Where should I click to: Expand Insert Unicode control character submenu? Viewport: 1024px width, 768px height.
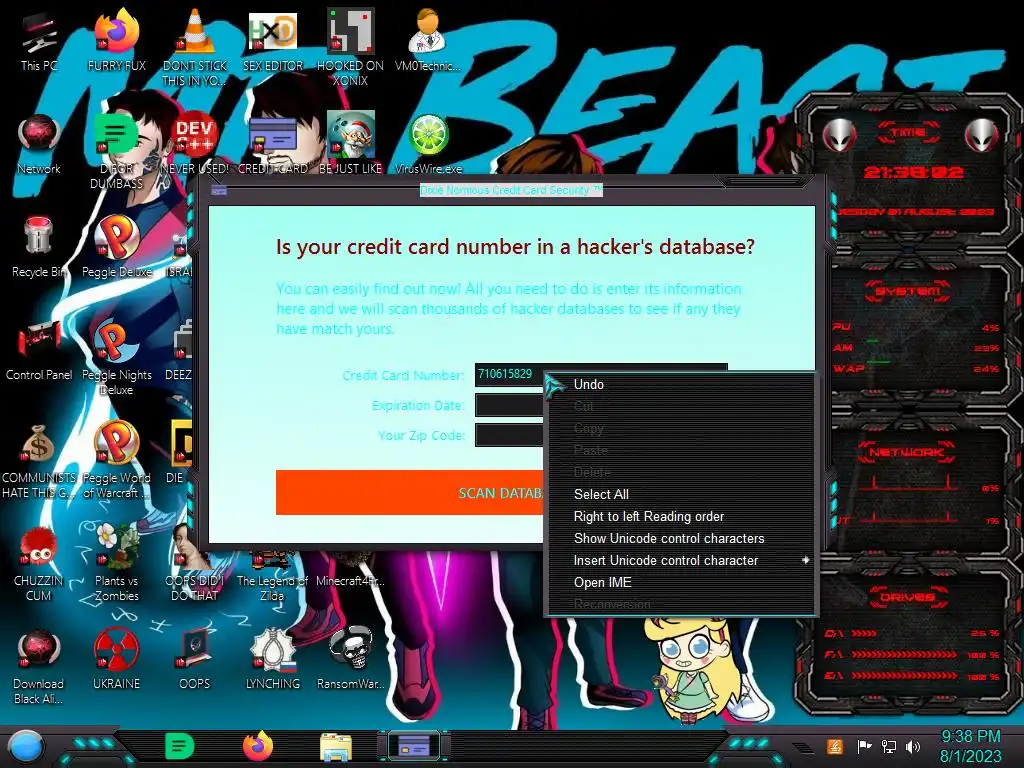pyautogui.click(x=681, y=560)
